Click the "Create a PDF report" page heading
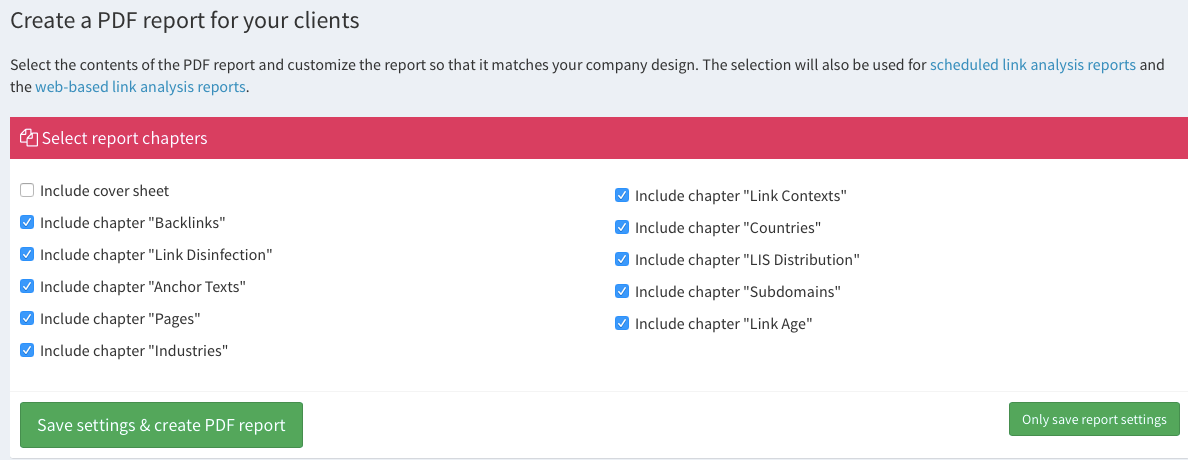Viewport: 1188px width, 460px height. coord(185,19)
